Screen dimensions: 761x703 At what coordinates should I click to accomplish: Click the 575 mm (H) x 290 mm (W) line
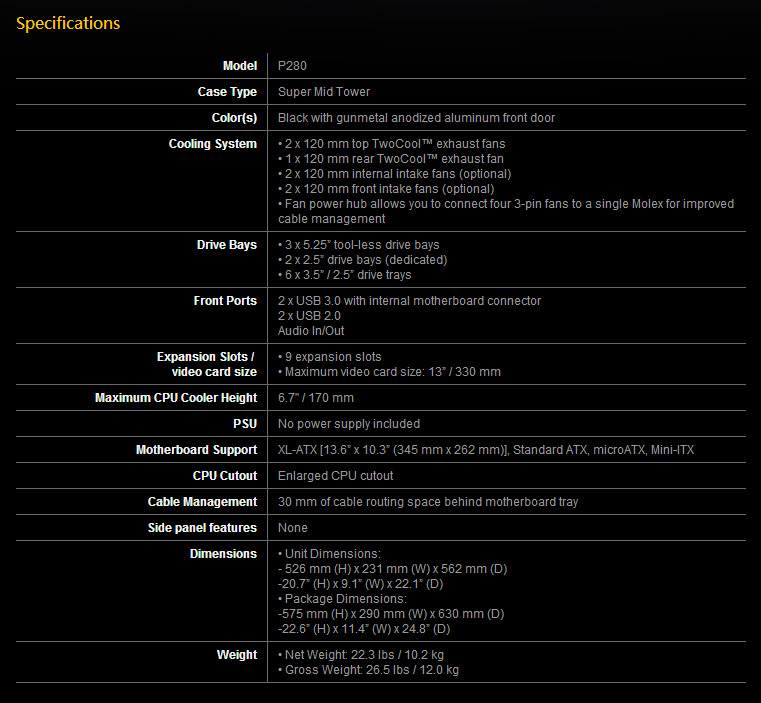pyautogui.click(x=391, y=614)
